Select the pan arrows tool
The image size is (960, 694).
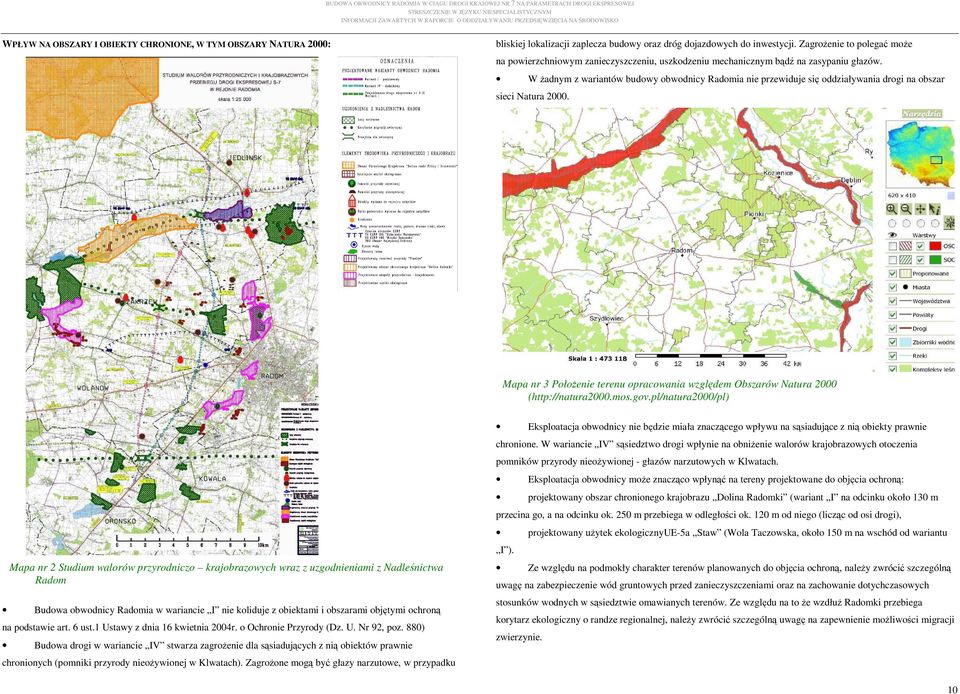click(920, 209)
